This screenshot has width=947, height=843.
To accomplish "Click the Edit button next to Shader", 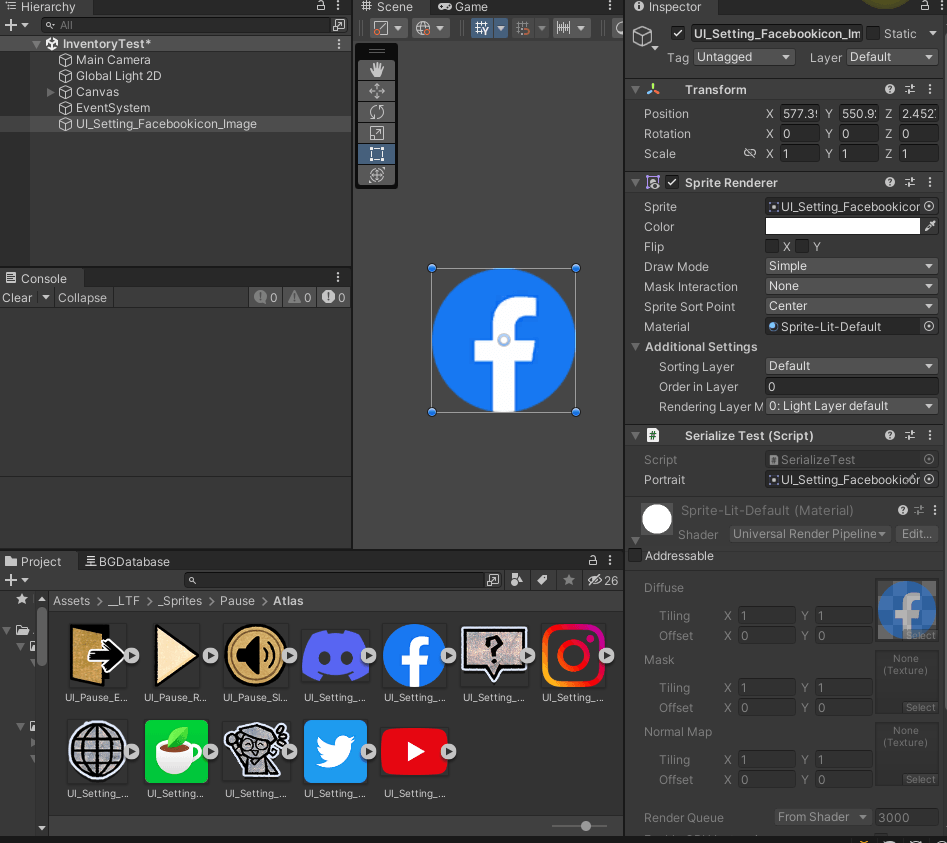I will (916, 534).
